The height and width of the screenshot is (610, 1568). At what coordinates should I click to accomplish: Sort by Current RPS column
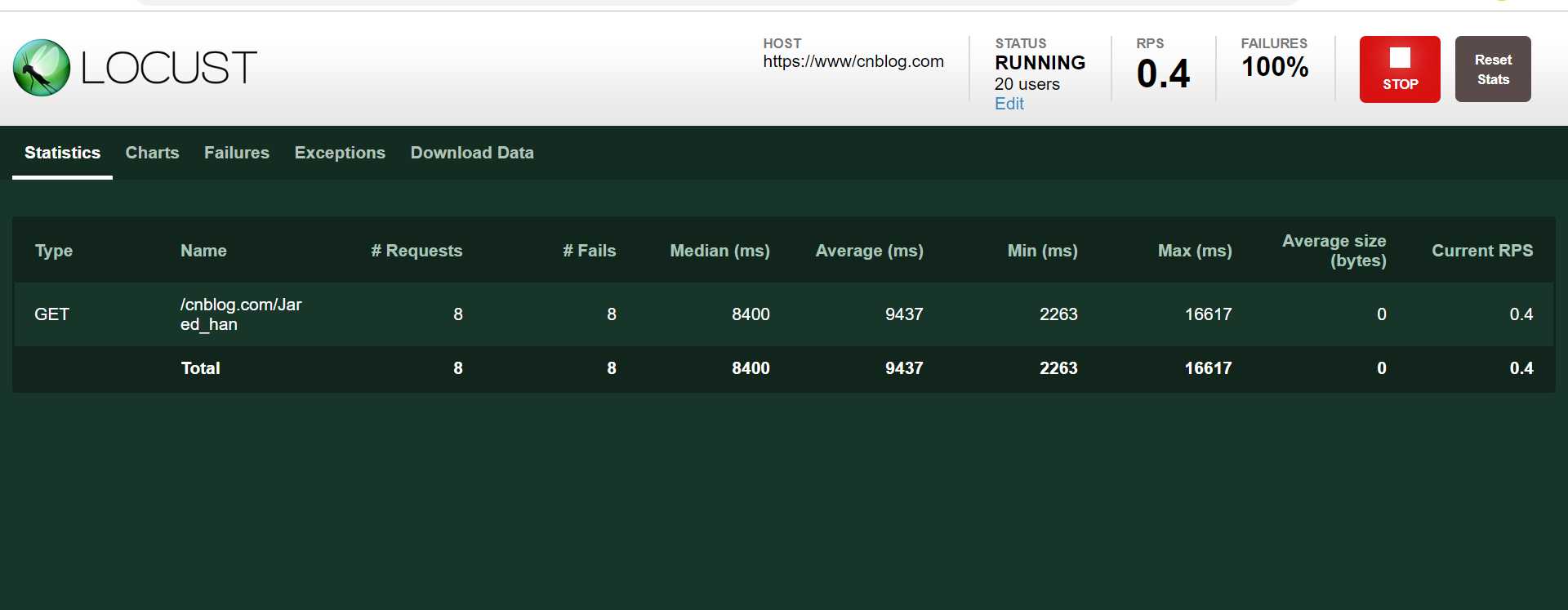click(1482, 251)
